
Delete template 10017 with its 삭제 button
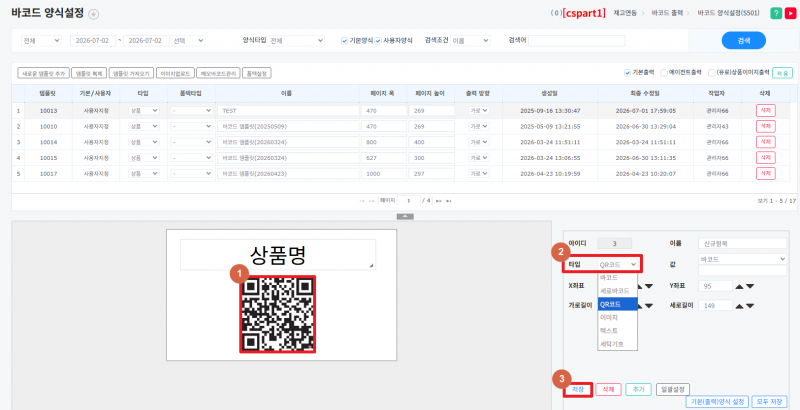(x=765, y=174)
